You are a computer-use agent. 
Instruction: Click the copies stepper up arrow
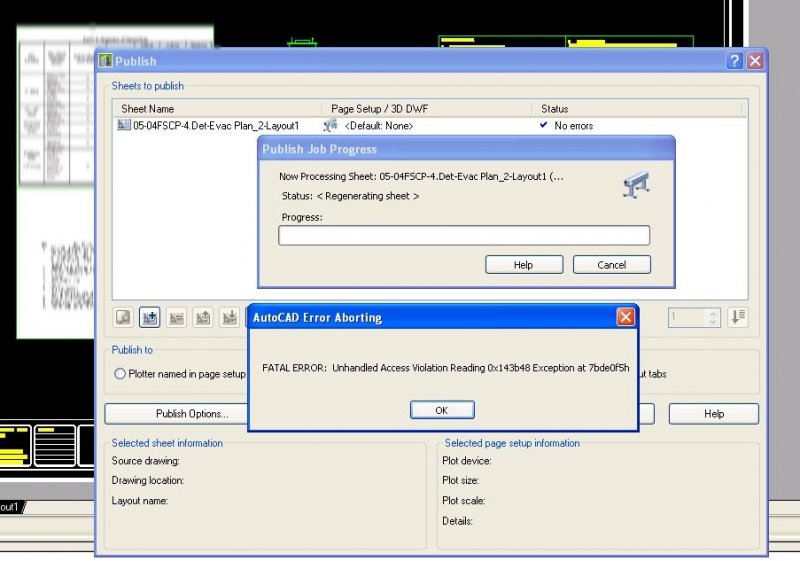pyautogui.click(x=713, y=313)
